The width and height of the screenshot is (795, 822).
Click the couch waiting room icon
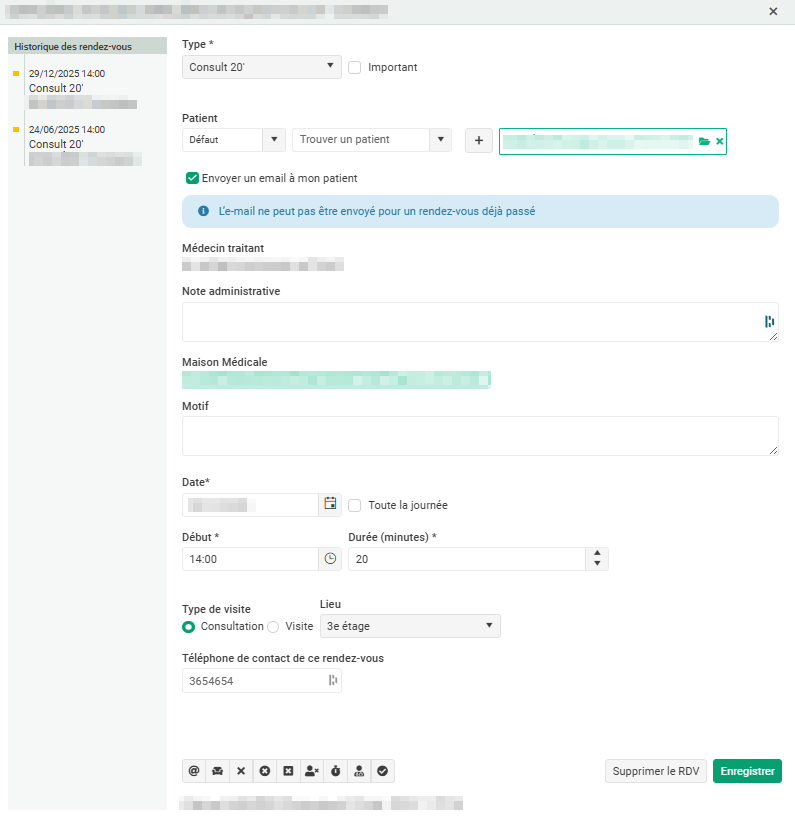pos(217,771)
